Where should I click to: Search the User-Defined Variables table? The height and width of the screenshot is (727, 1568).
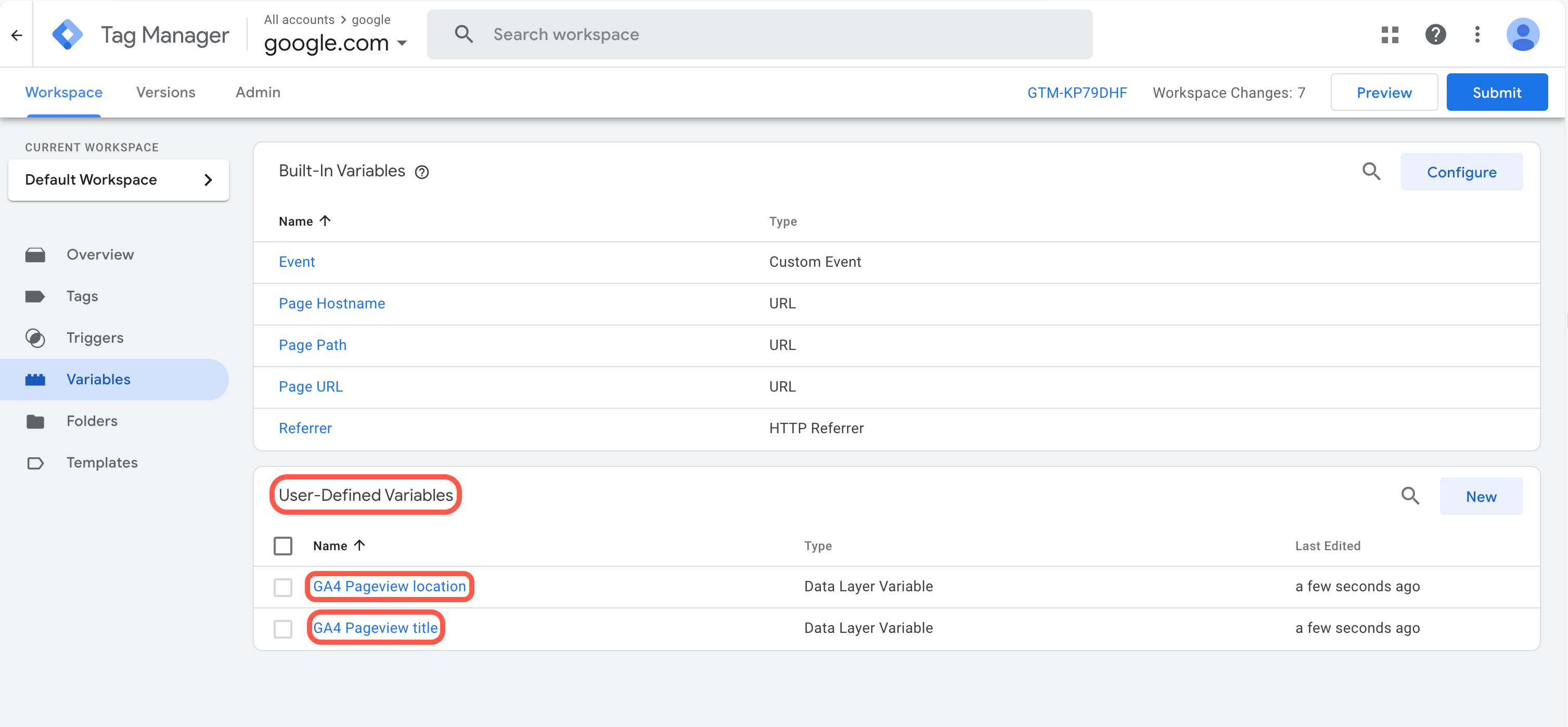tap(1410, 496)
